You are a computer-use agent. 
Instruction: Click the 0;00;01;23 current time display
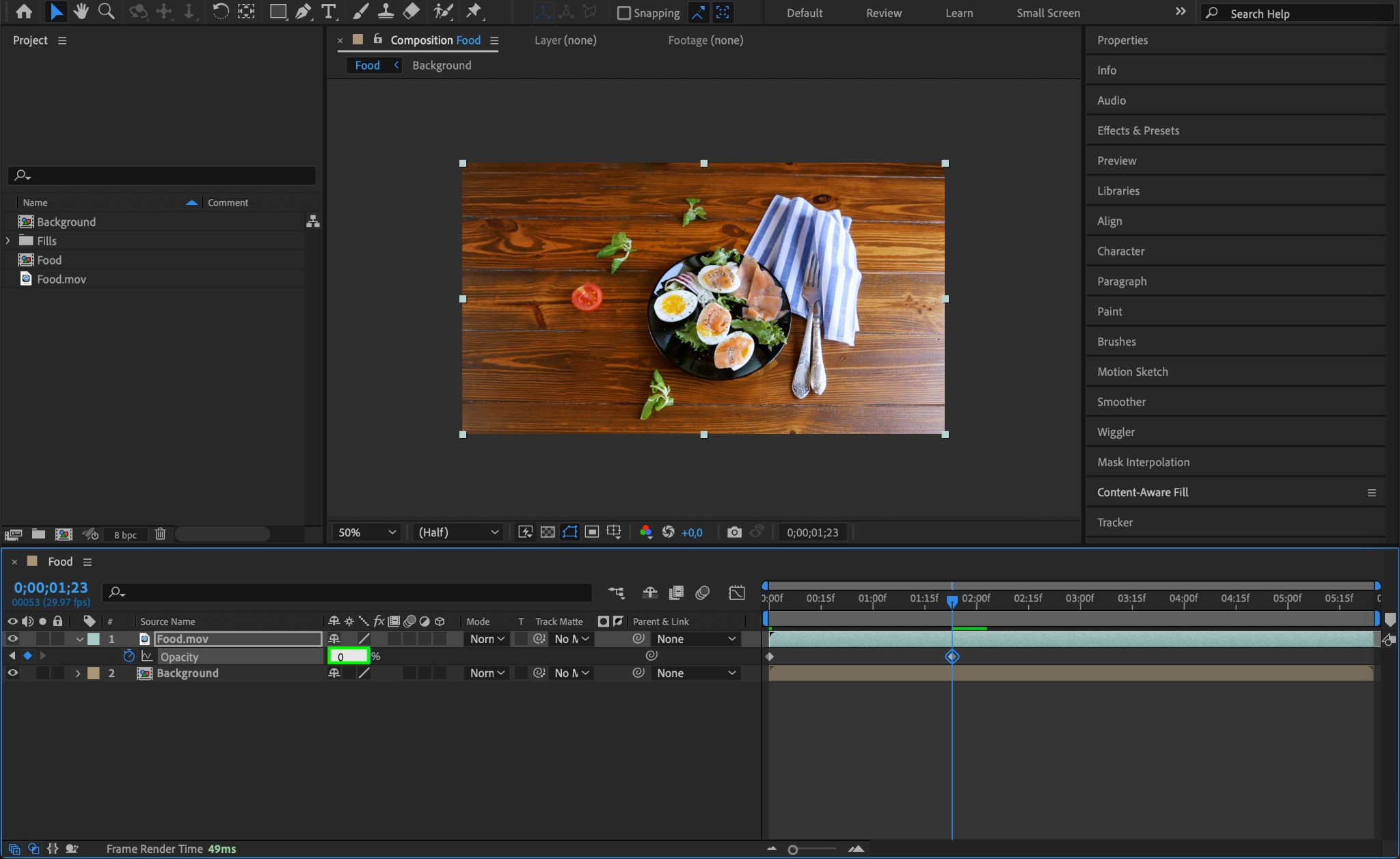pos(51,588)
